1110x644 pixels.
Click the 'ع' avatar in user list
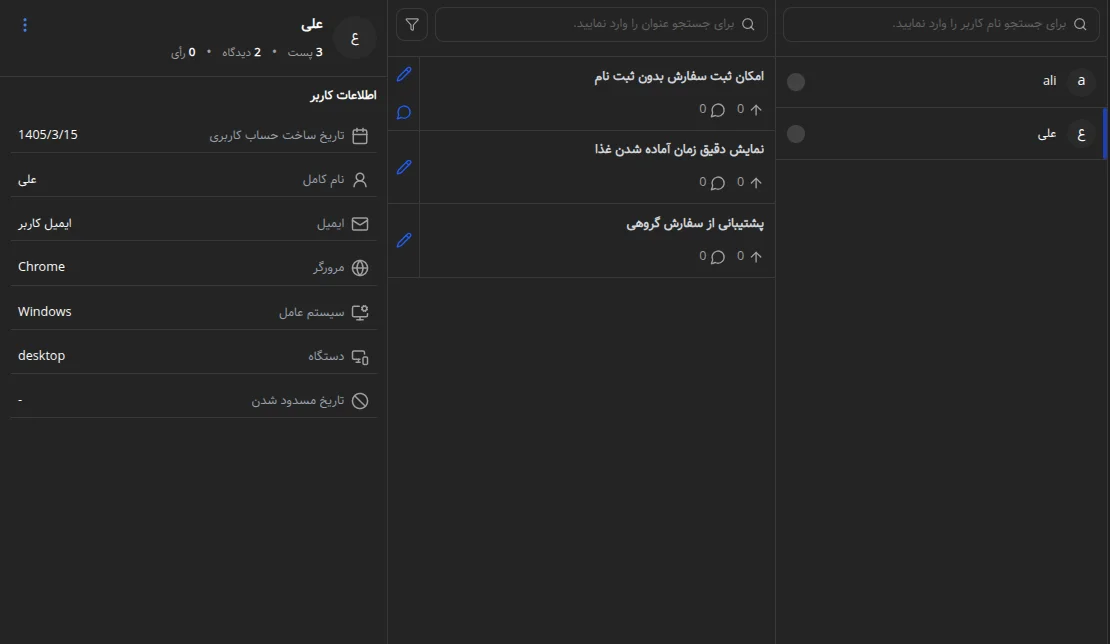pos(1081,134)
